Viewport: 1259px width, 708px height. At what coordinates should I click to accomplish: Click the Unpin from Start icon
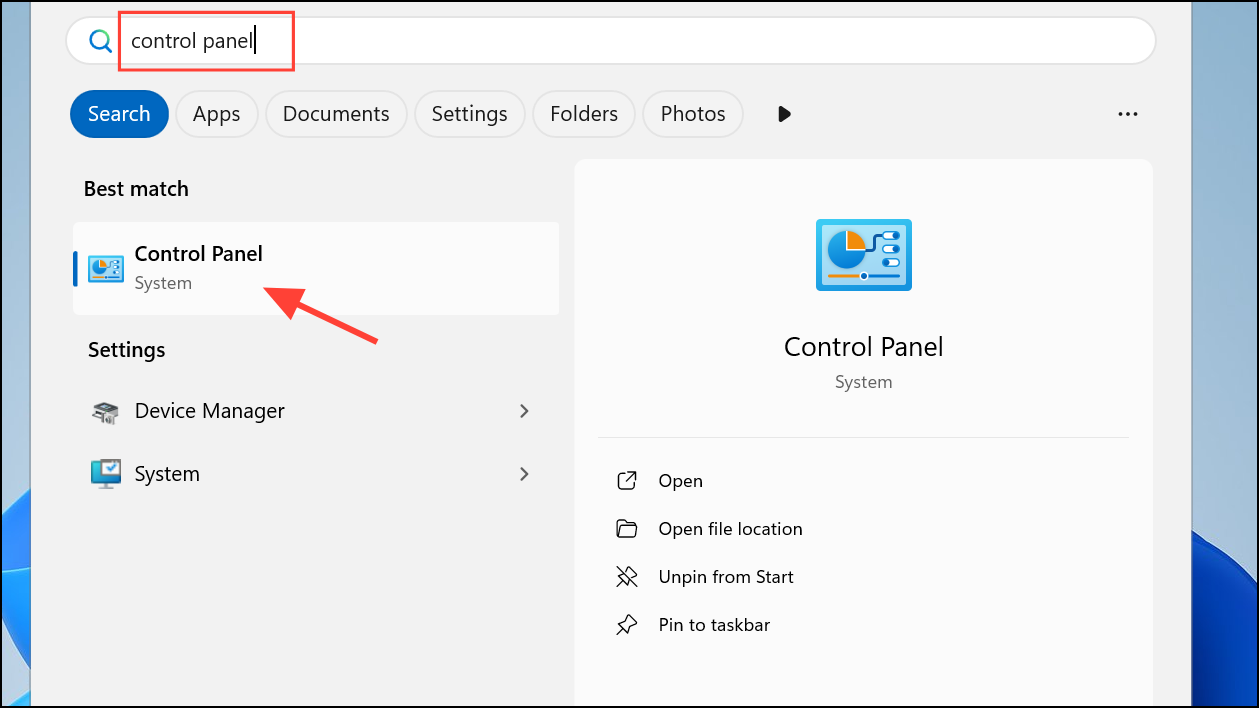point(627,577)
